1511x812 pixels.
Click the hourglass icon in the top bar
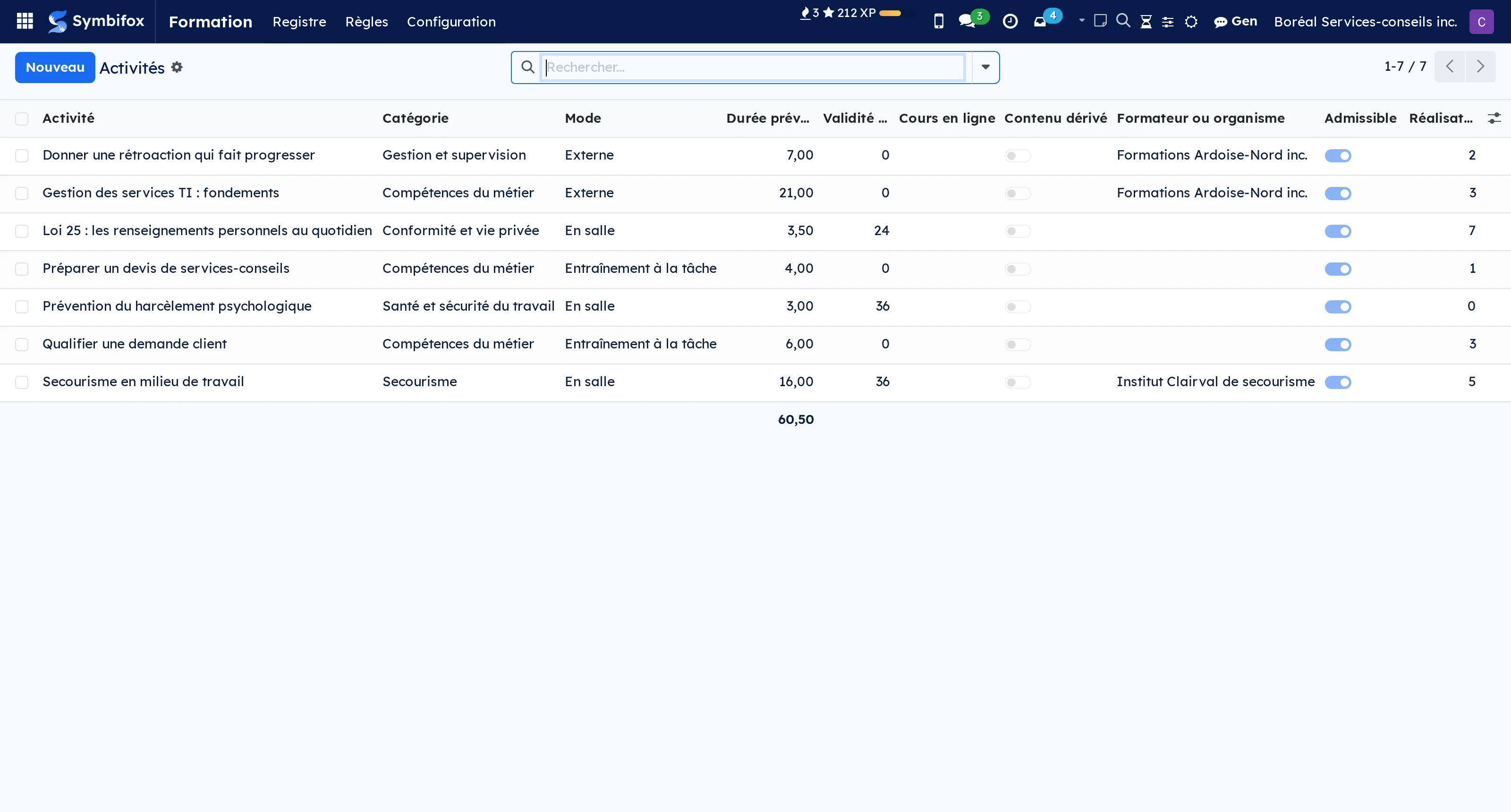coord(1146,22)
